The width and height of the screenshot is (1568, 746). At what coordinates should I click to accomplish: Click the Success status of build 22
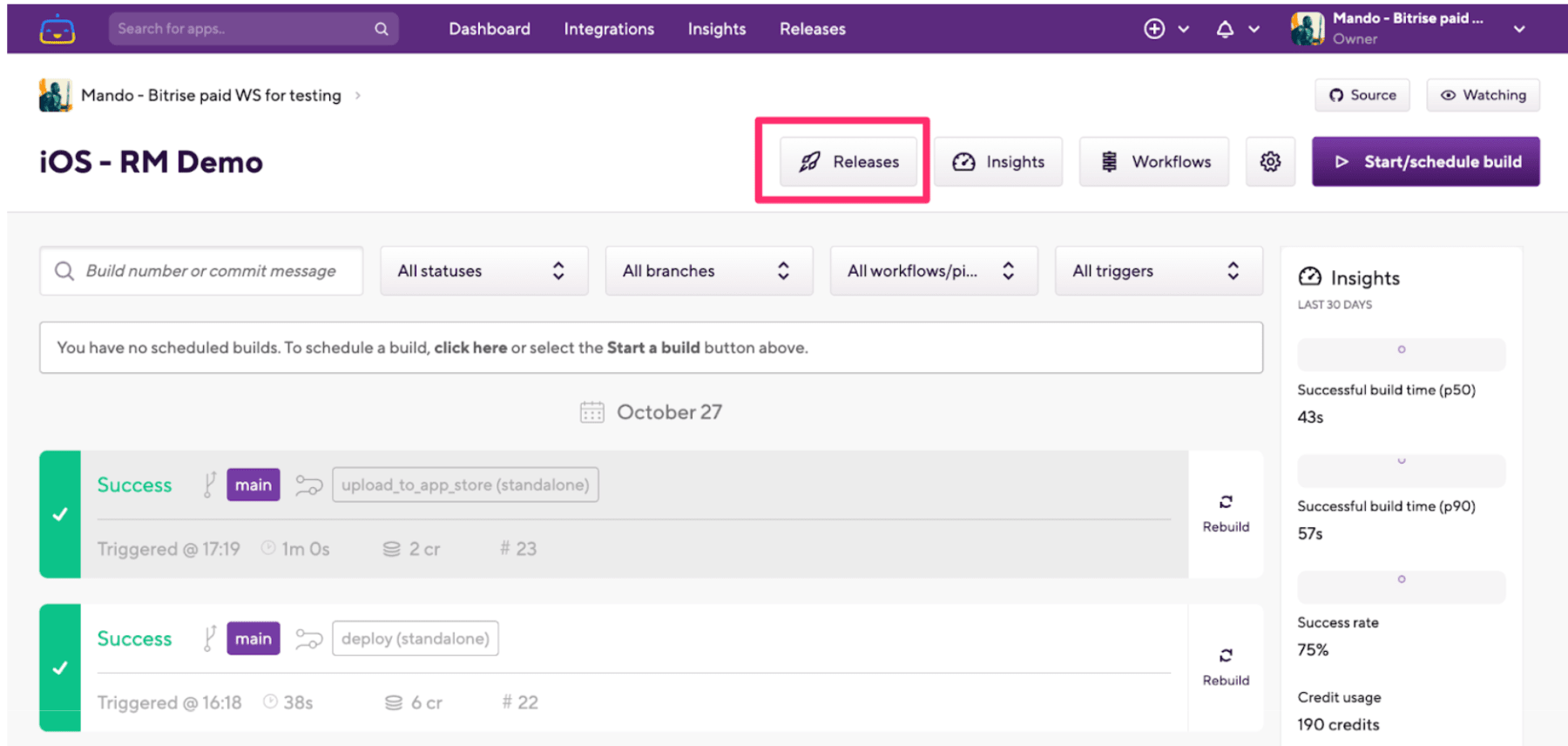[135, 638]
